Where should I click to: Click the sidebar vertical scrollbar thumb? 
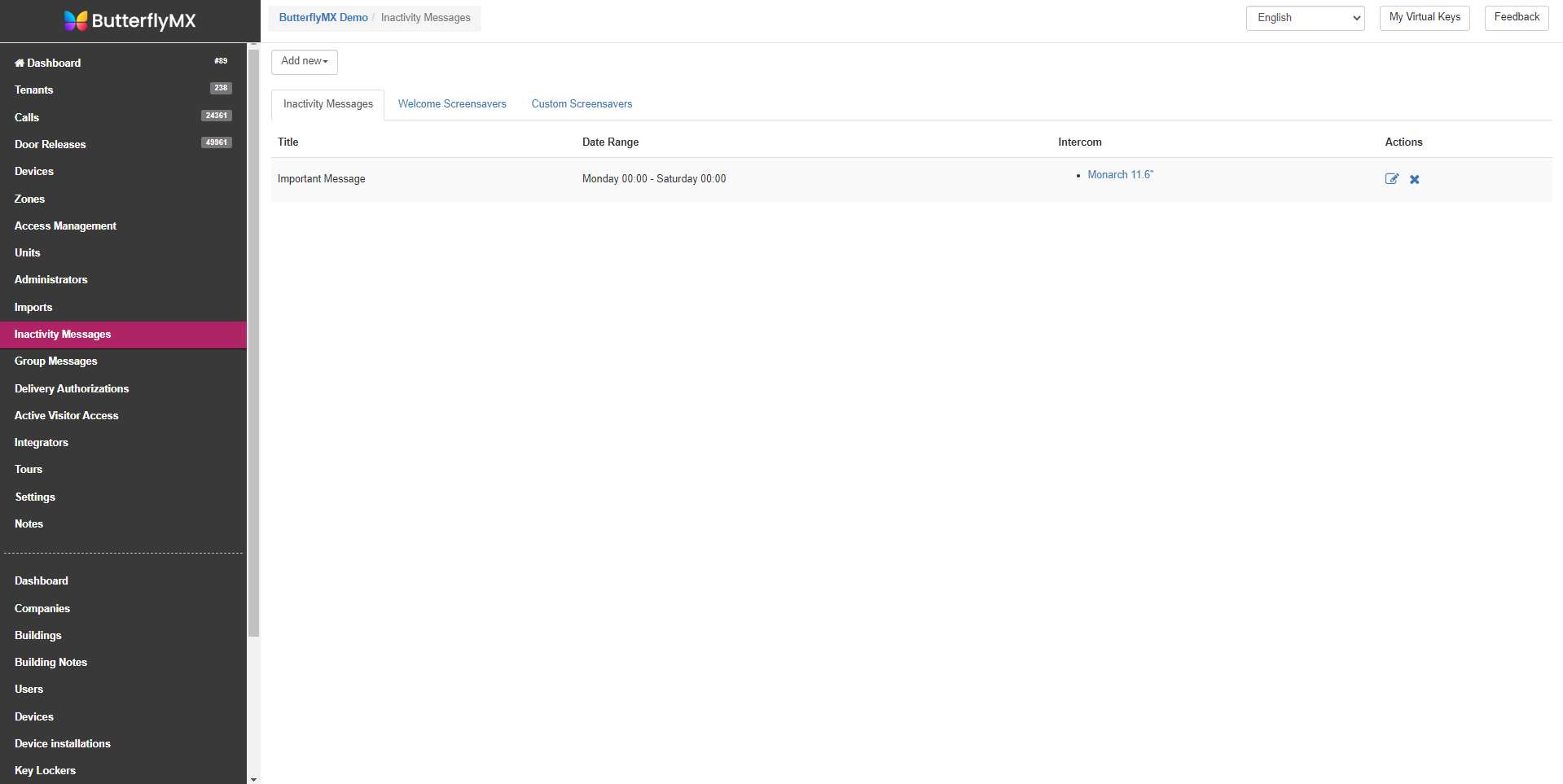point(253,343)
